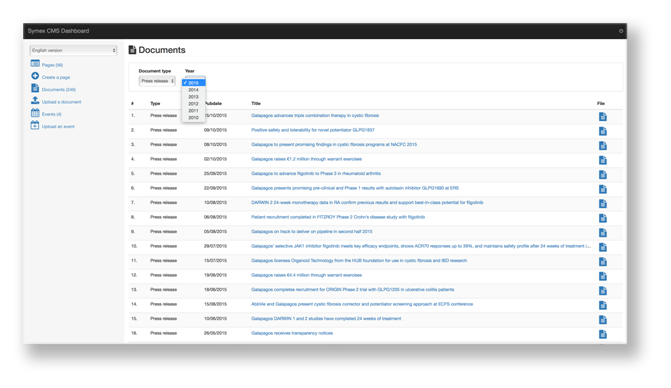Click the date 26/05/2015 in row 16
671x388 pixels.
pyautogui.click(x=215, y=333)
